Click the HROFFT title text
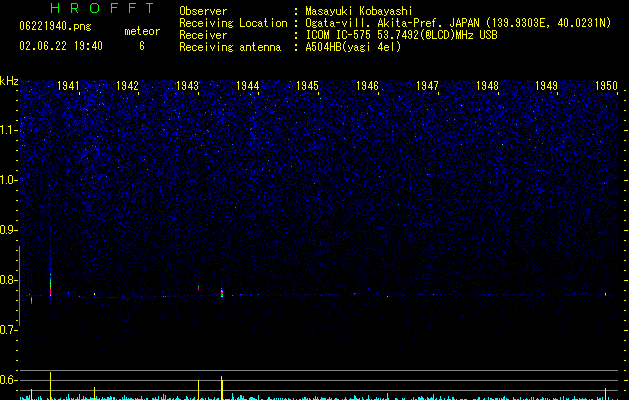The height and width of the screenshot is (400, 629). [103, 8]
